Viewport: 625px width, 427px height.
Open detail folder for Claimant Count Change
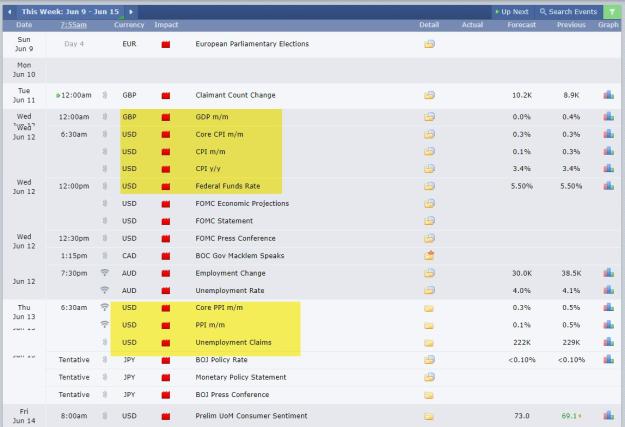pos(429,95)
